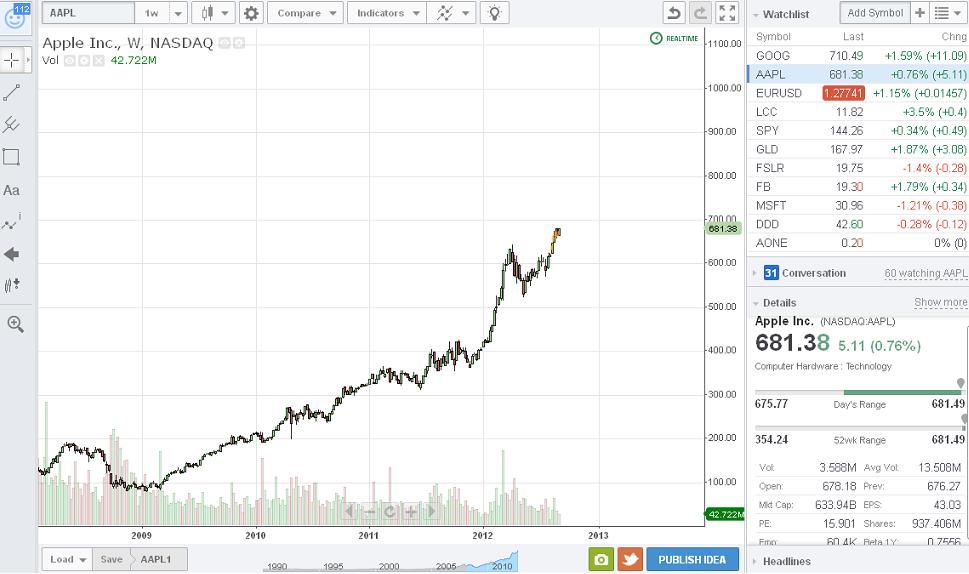Click the chart zoom-in plus control
Screen dimensions: 969x574
[410, 511]
